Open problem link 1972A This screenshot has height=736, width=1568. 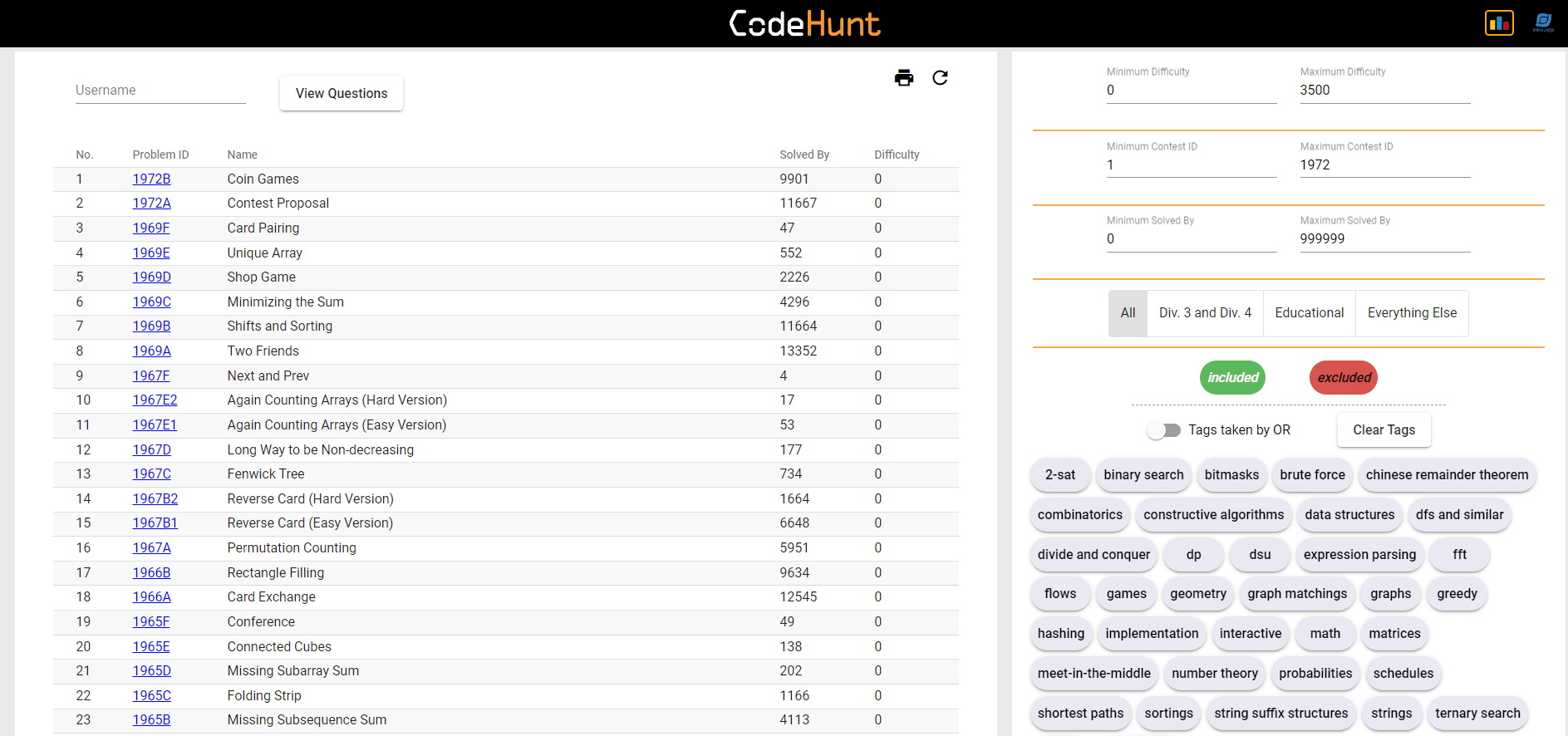[x=151, y=204]
